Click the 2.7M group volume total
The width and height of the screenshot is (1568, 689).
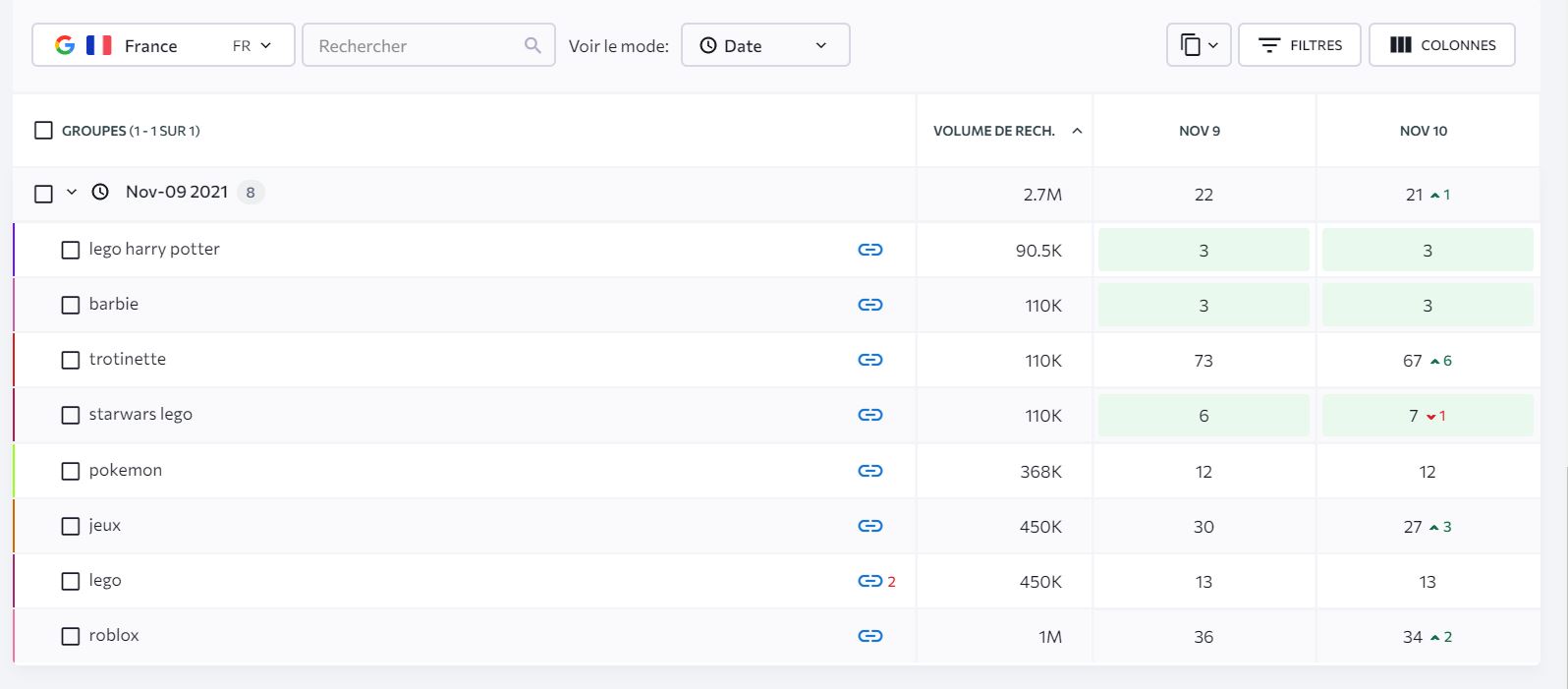point(1042,195)
